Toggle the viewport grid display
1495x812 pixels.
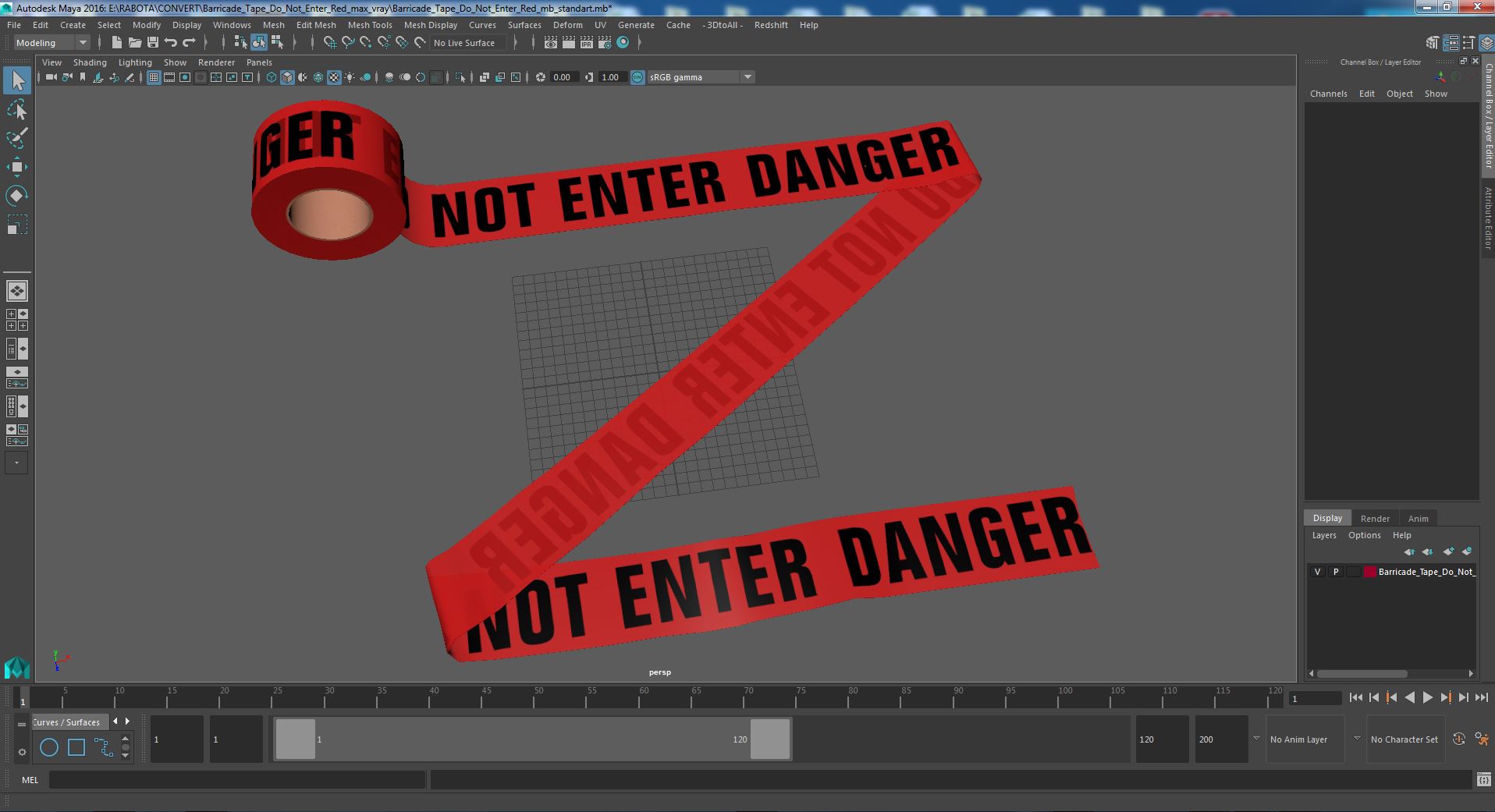(153, 77)
